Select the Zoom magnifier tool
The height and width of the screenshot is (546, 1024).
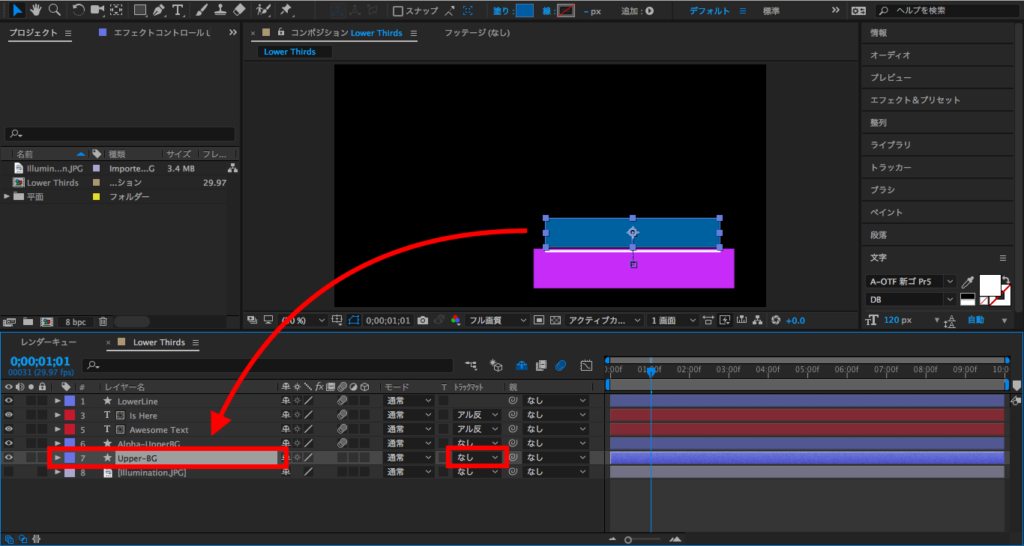coord(53,10)
